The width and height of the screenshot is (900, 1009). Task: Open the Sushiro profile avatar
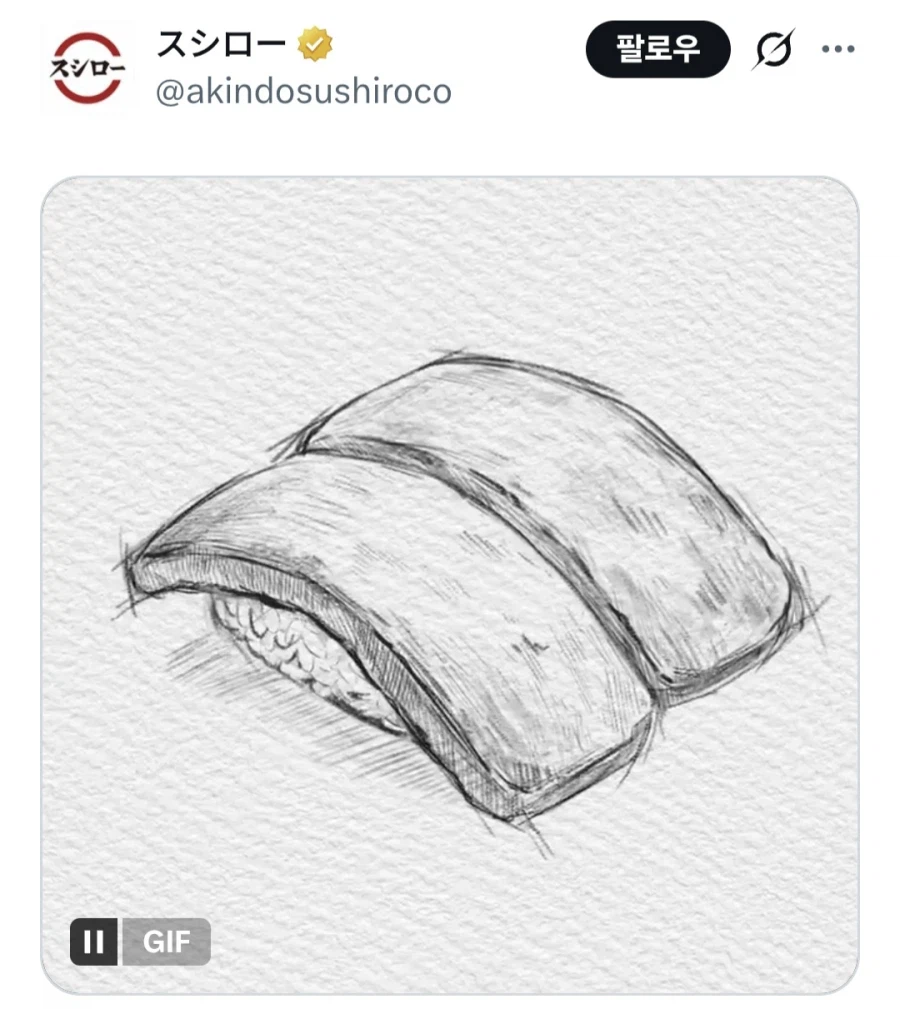tap(87, 68)
